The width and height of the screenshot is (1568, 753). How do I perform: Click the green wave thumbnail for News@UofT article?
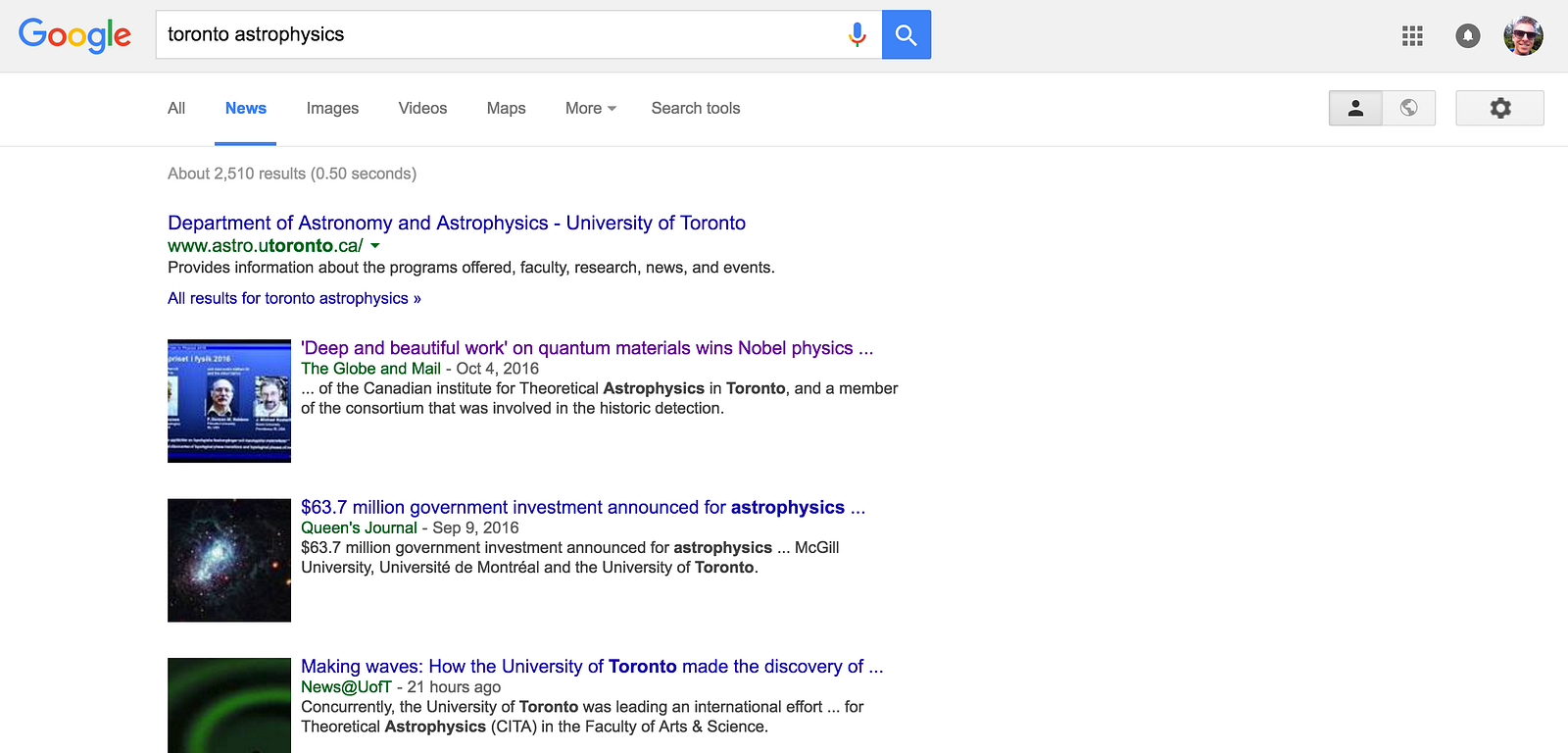pos(229,706)
